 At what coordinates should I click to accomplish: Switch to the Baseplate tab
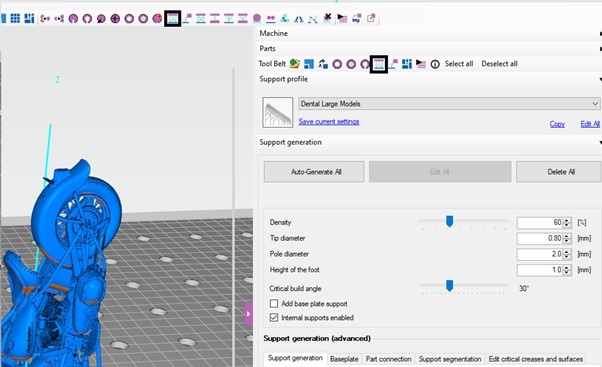point(344,359)
